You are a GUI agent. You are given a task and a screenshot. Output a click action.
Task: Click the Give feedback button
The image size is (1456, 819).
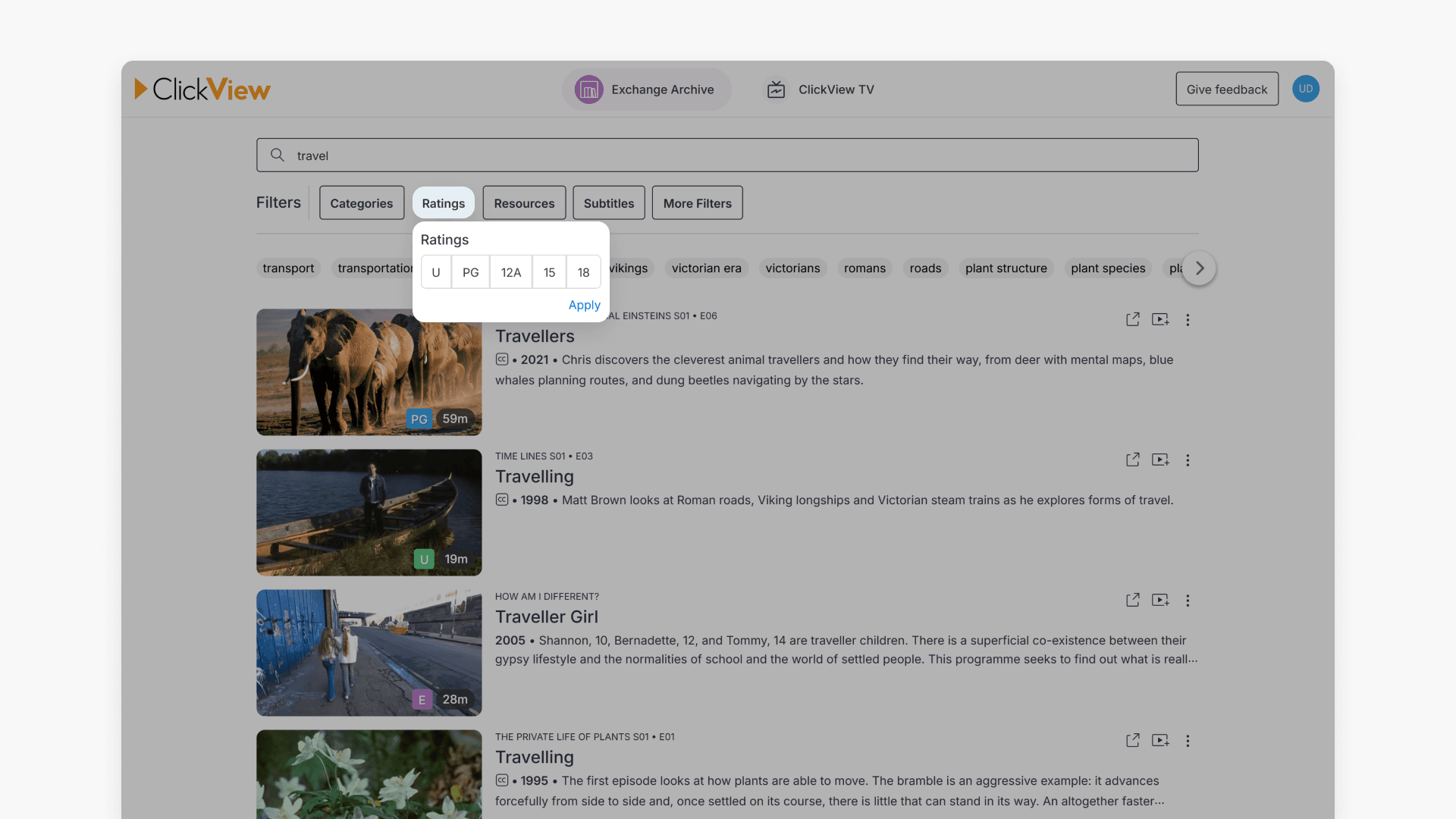click(1226, 89)
